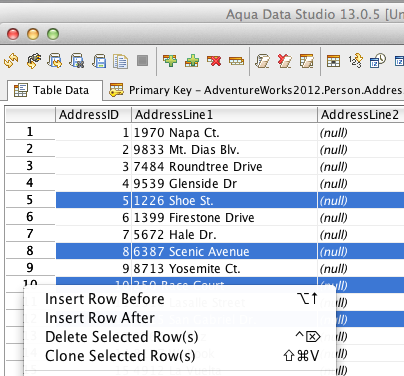This screenshot has width=404, height=376.
Task: Click the cell '1399 Firestone Drive'
Action: [x=224, y=218]
